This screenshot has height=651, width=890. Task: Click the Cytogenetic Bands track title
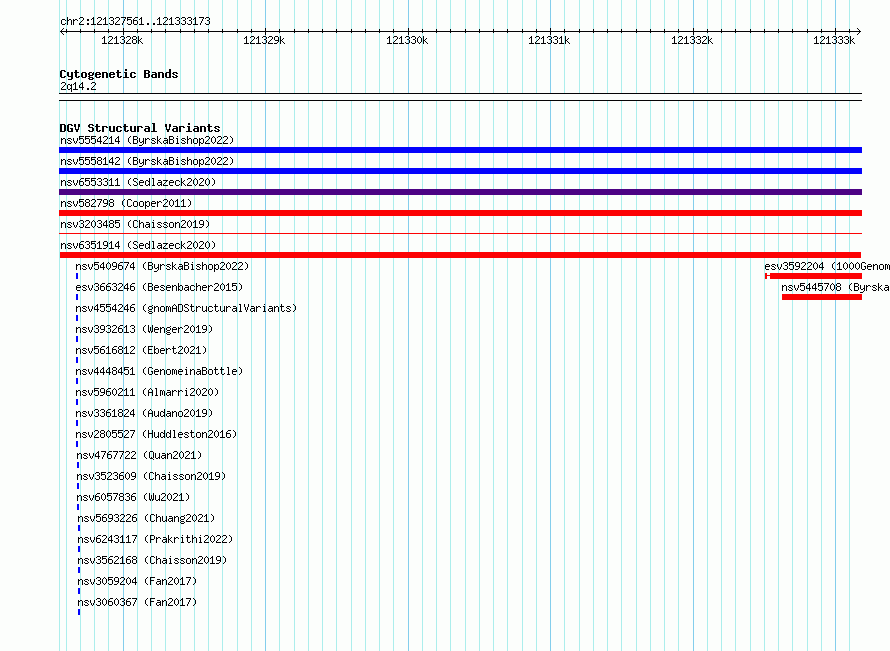click(119, 74)
